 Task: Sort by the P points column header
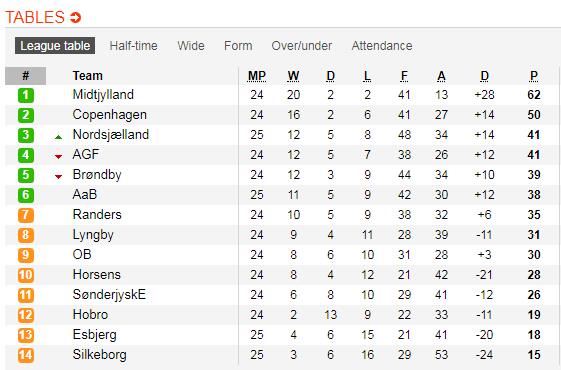pyautogui.click(x=534, y=76)
